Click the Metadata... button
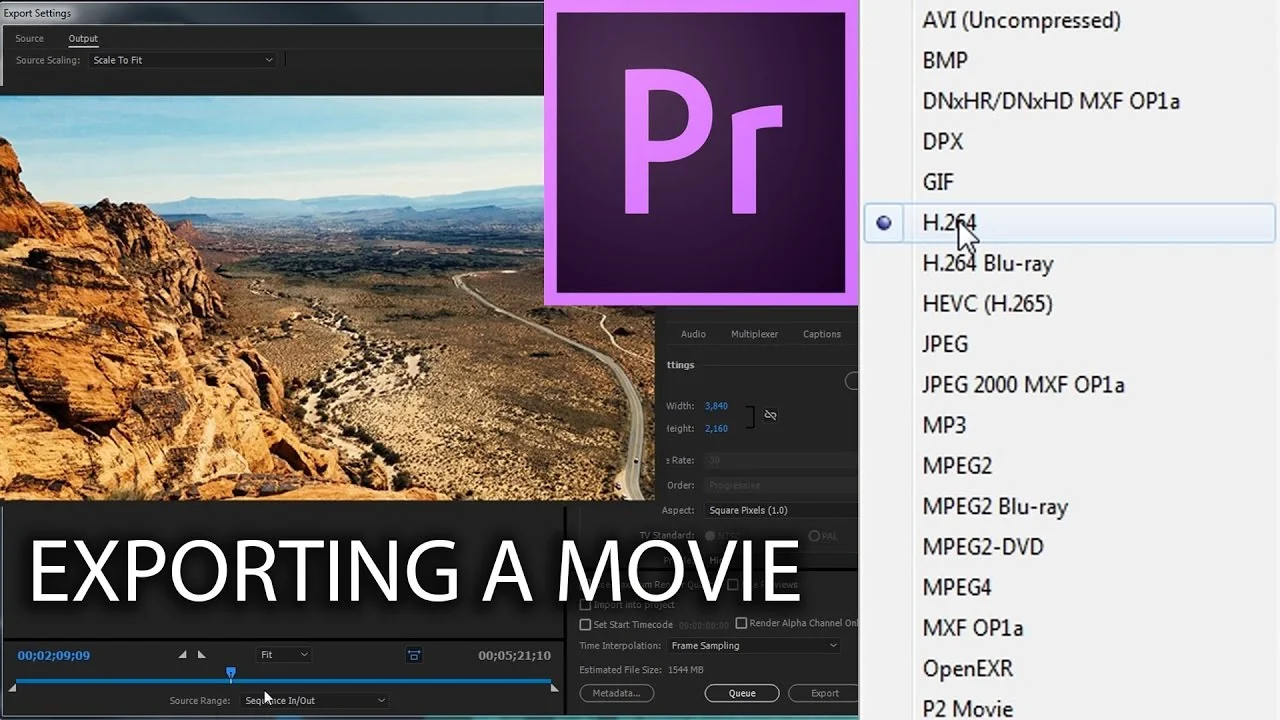This screenshot has height=720, width=1280. pos(616,693)
